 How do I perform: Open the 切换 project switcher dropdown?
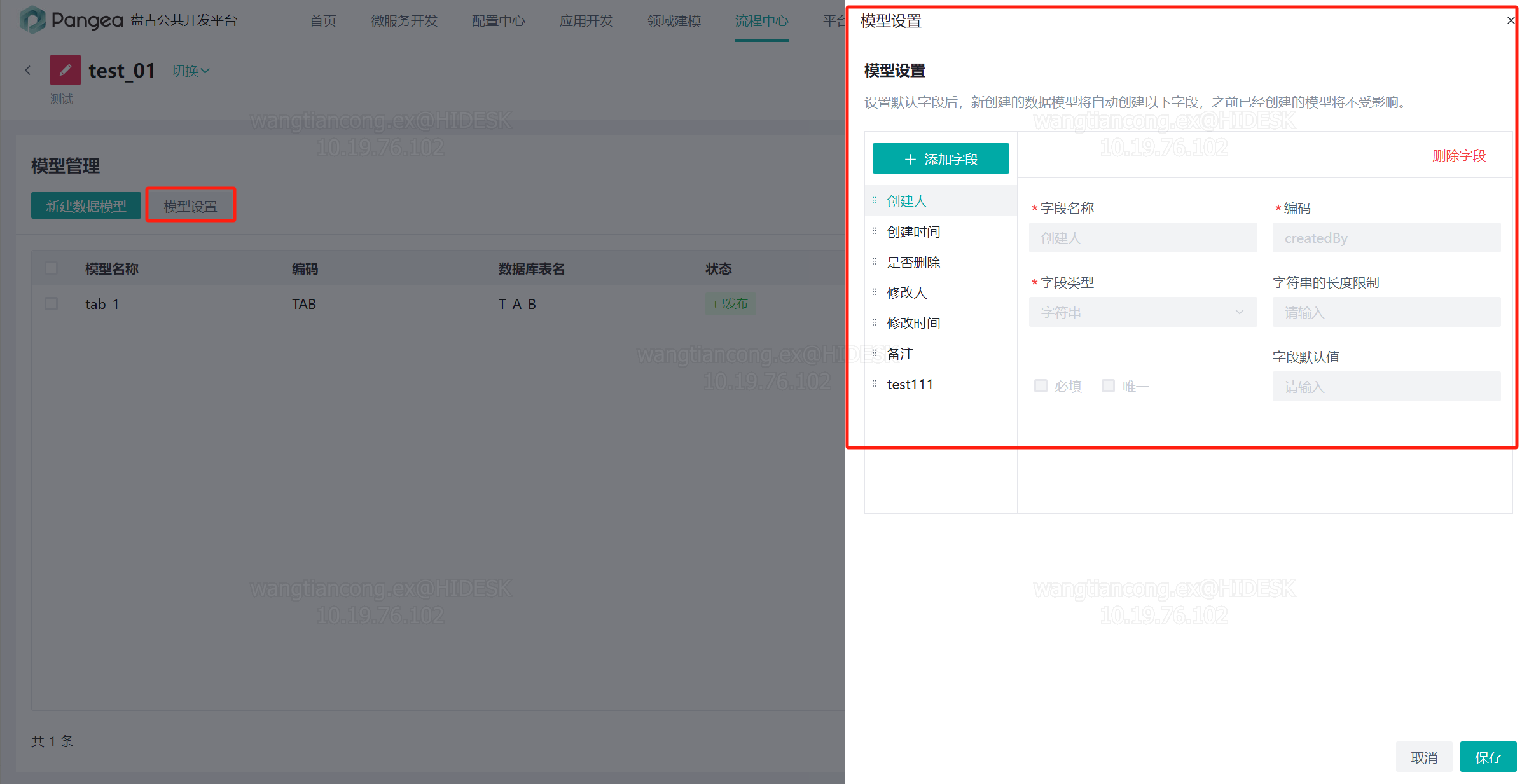[190, 71]
